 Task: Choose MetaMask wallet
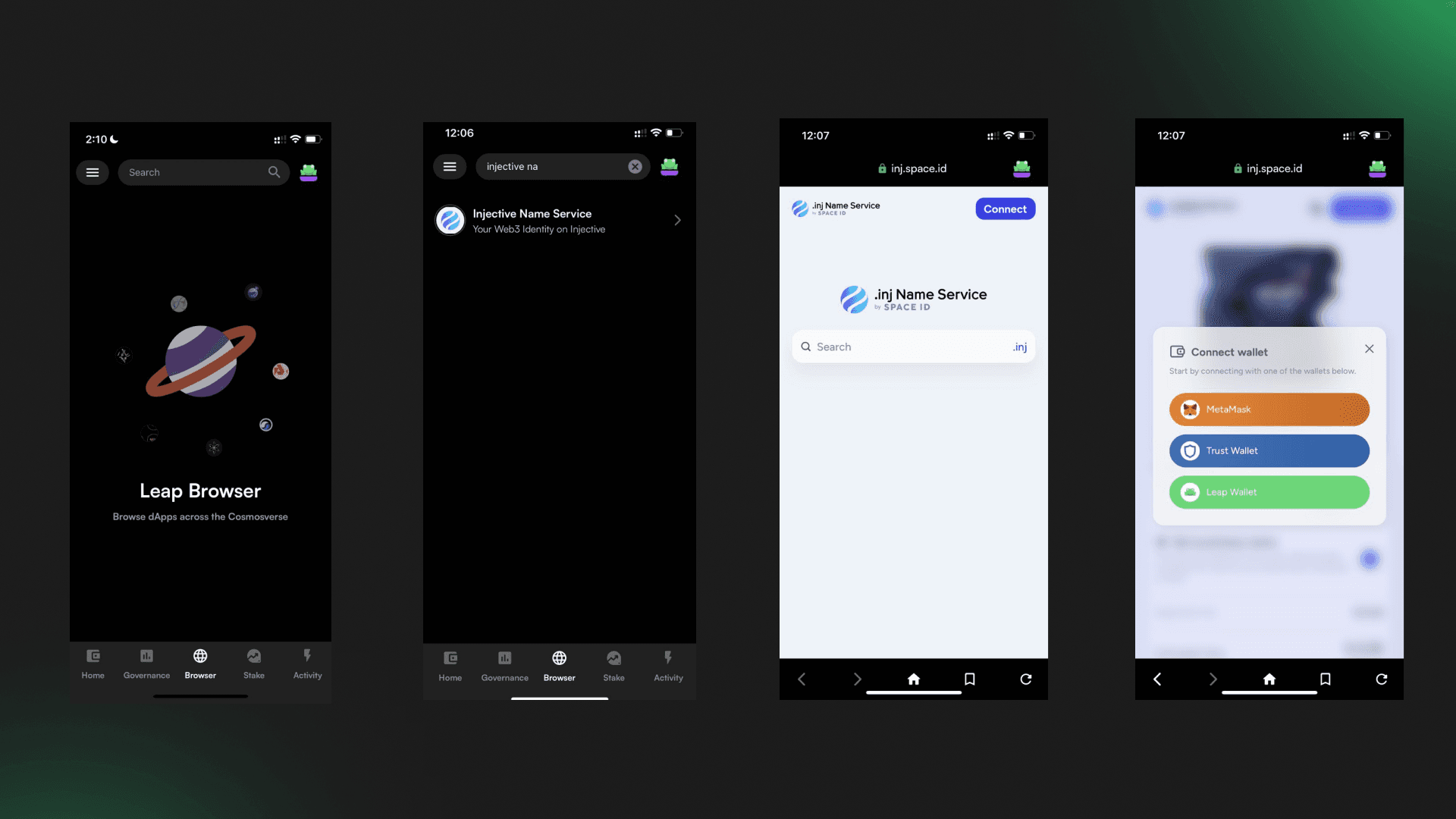[x=1269, y=409]
